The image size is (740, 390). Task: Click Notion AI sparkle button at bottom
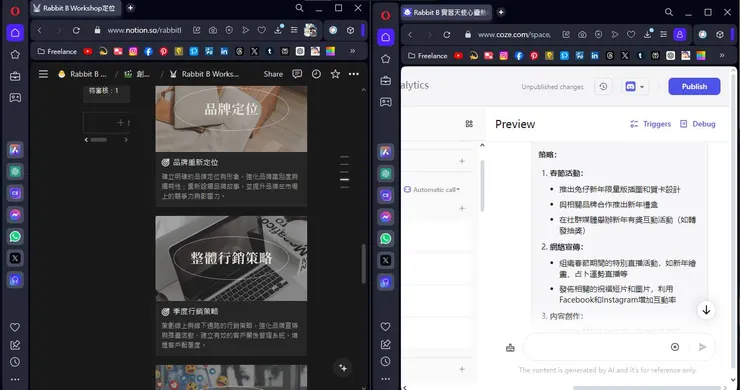[x=343, y=368]
